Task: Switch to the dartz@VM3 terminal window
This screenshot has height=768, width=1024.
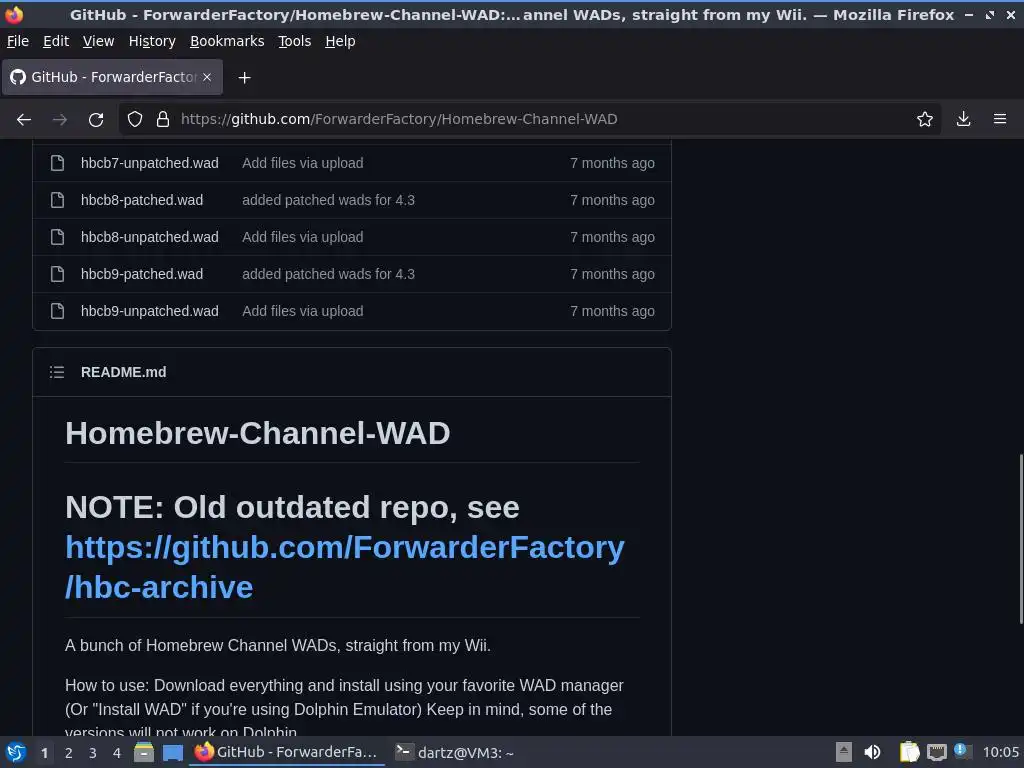Action: click(455, 752)
